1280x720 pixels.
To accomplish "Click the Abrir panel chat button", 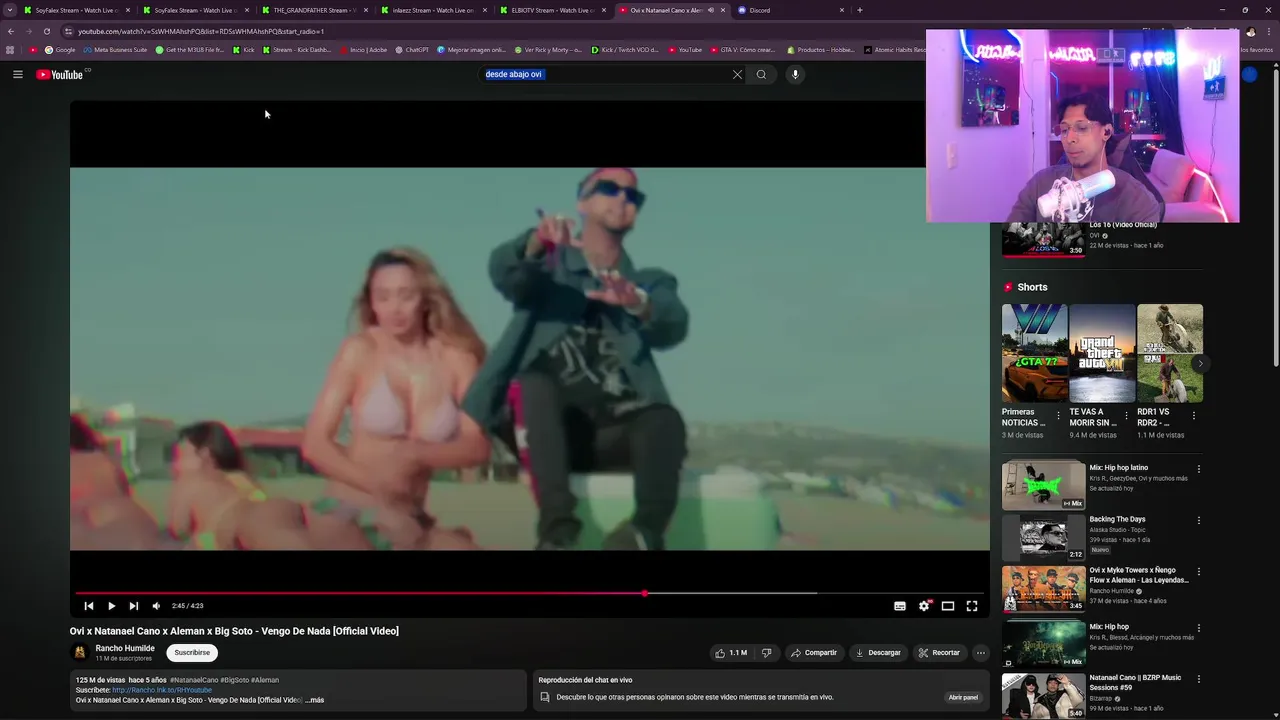I will 963,697.
